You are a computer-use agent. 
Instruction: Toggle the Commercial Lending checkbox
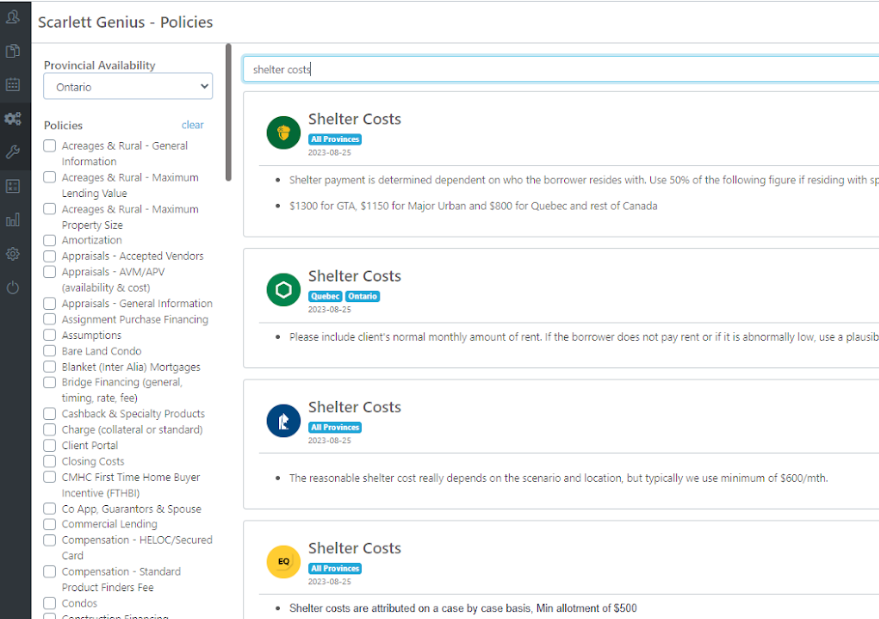point(50,524)
